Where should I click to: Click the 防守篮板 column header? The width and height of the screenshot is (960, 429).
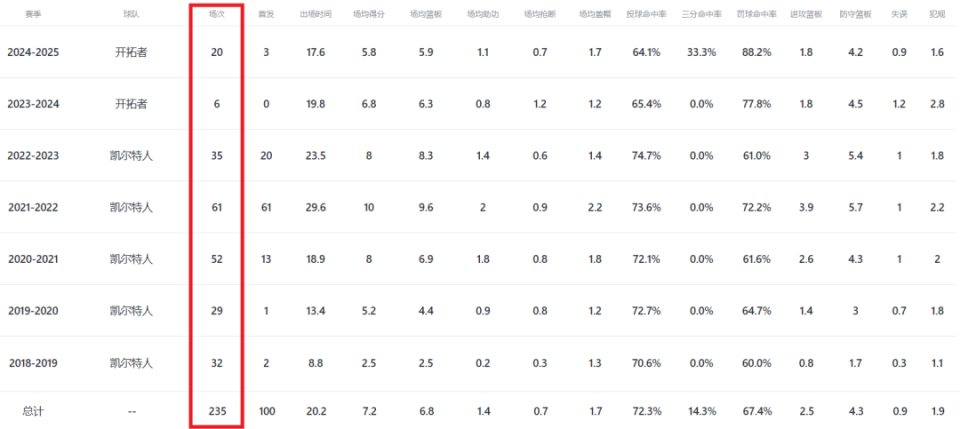[856, 13]
